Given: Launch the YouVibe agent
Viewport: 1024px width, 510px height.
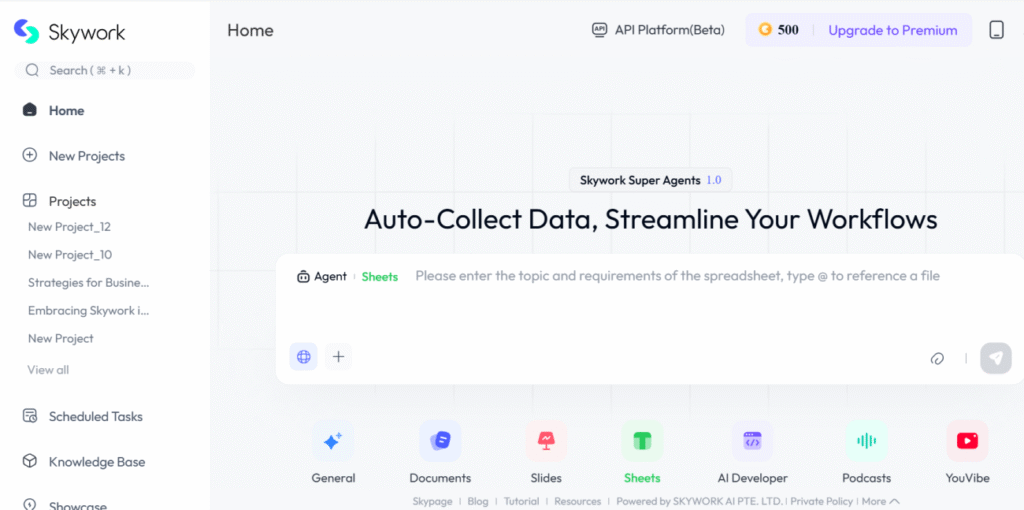Looking at the screenshot, I should [967, 441].
